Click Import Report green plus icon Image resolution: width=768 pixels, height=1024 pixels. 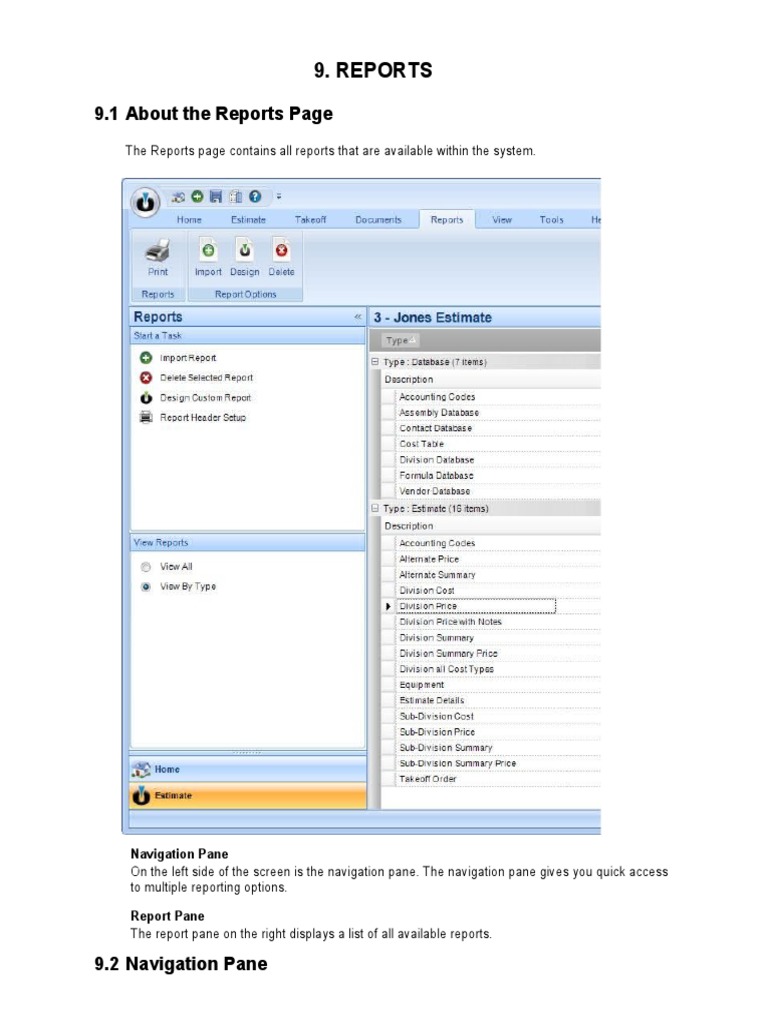point(146,358)
